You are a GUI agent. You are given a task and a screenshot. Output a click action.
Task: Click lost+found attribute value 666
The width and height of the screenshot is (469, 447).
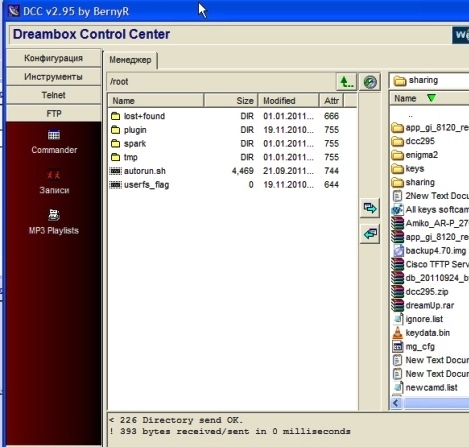click(x=331, y=116)
